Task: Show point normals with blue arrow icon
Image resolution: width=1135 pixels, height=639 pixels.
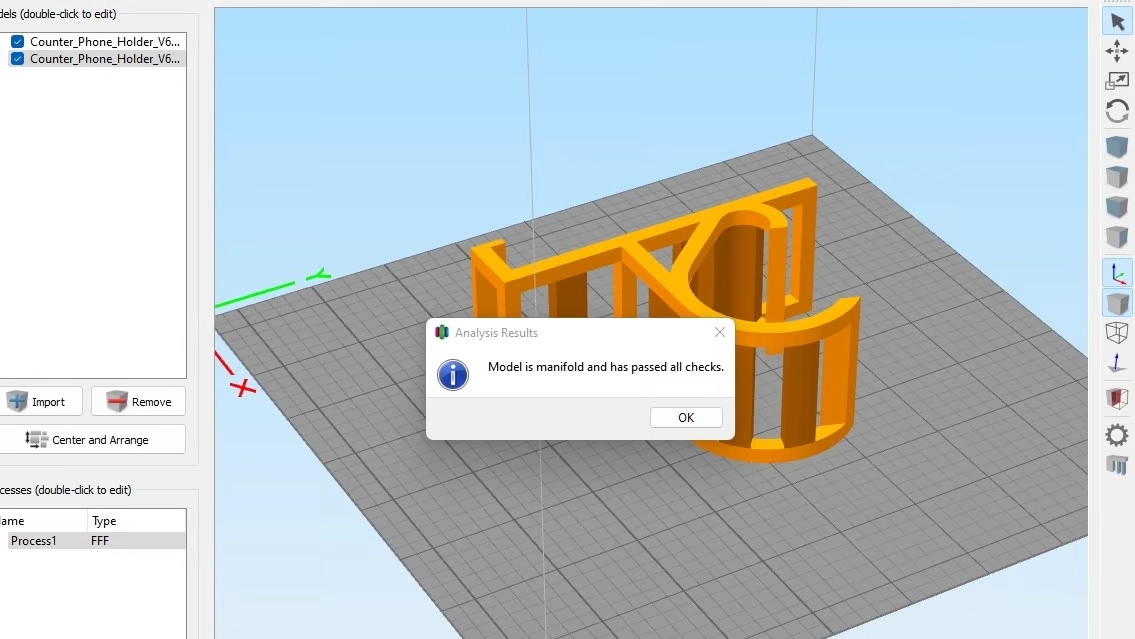Action: [x=1117, y=363]
